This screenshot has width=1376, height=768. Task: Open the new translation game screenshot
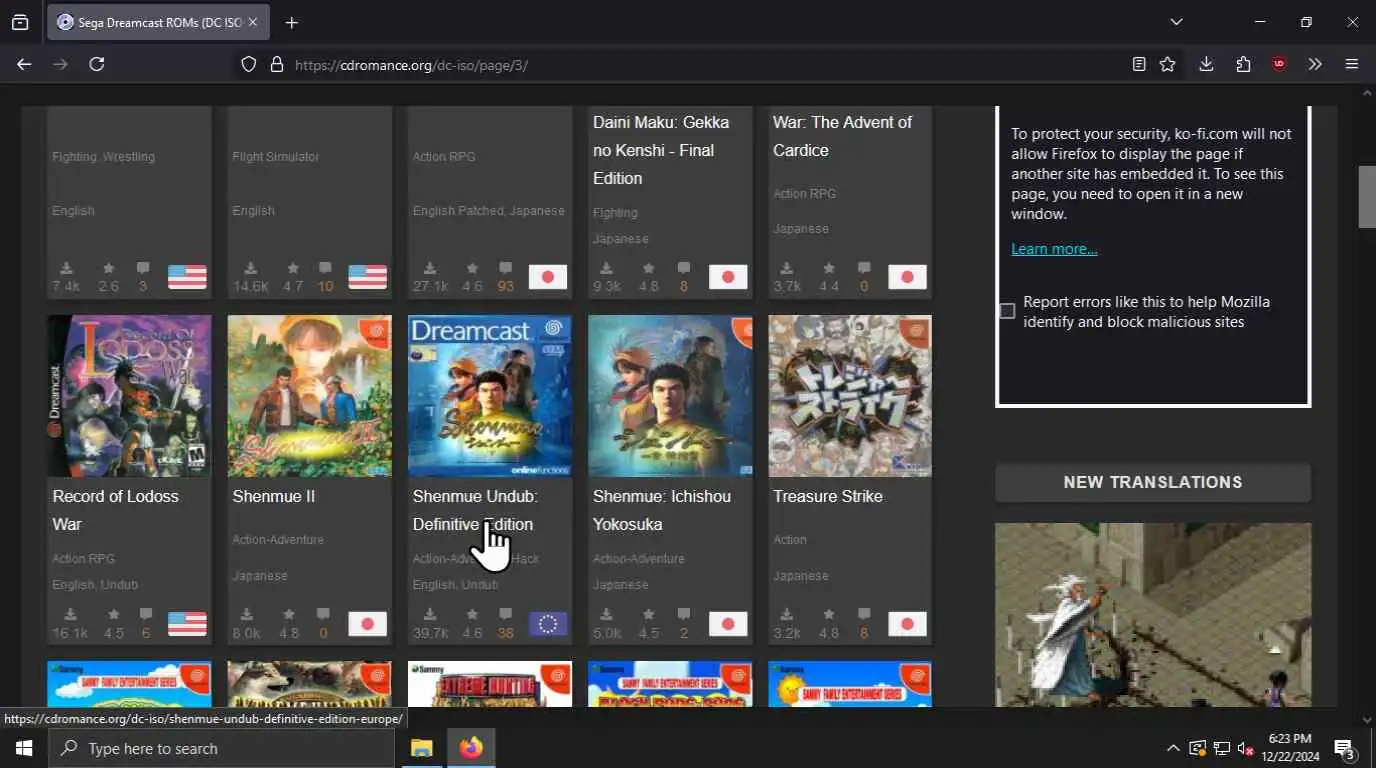pos(1153,615)
